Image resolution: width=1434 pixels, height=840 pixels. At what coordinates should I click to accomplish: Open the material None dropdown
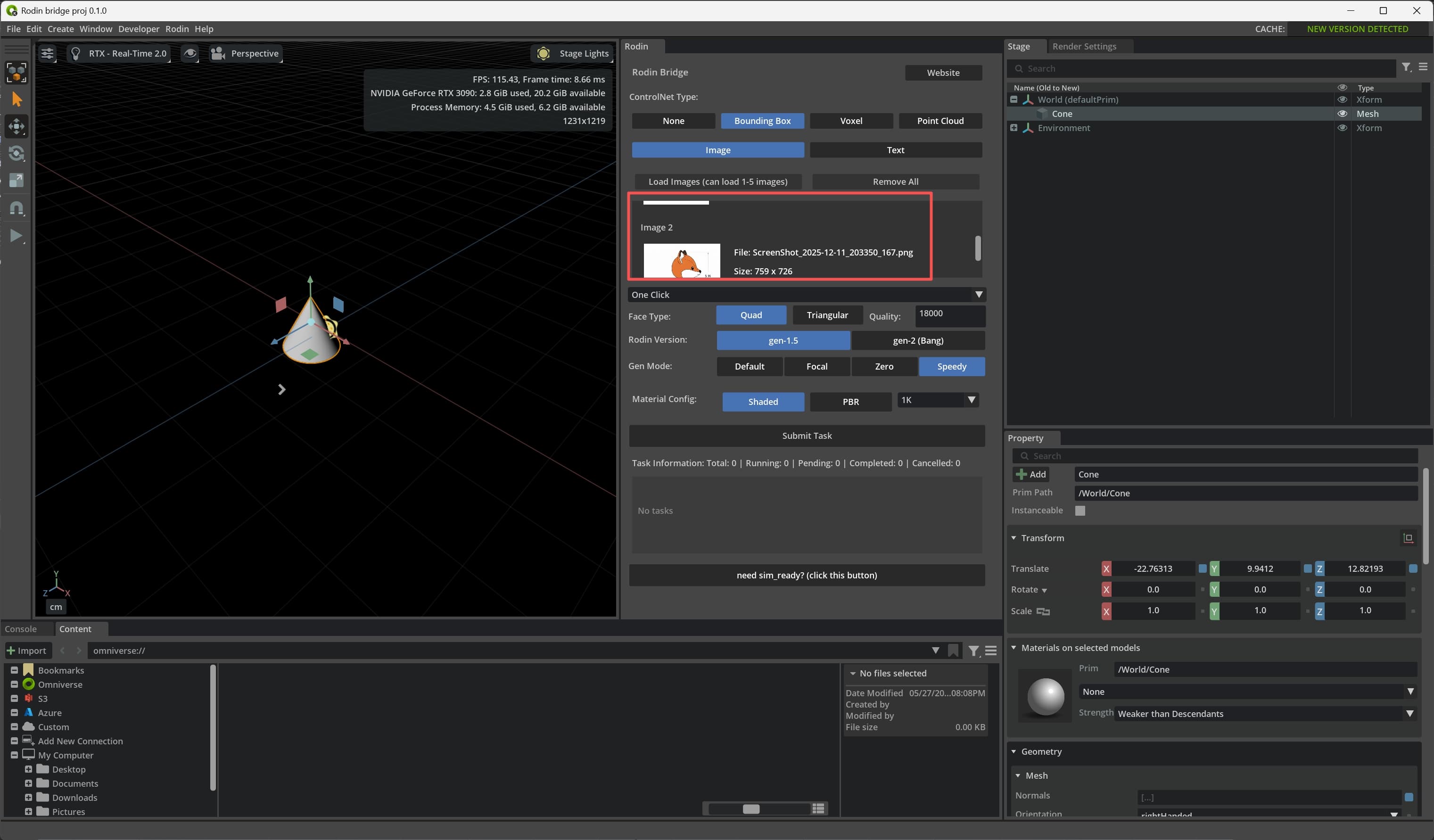tap(1248, 692)
